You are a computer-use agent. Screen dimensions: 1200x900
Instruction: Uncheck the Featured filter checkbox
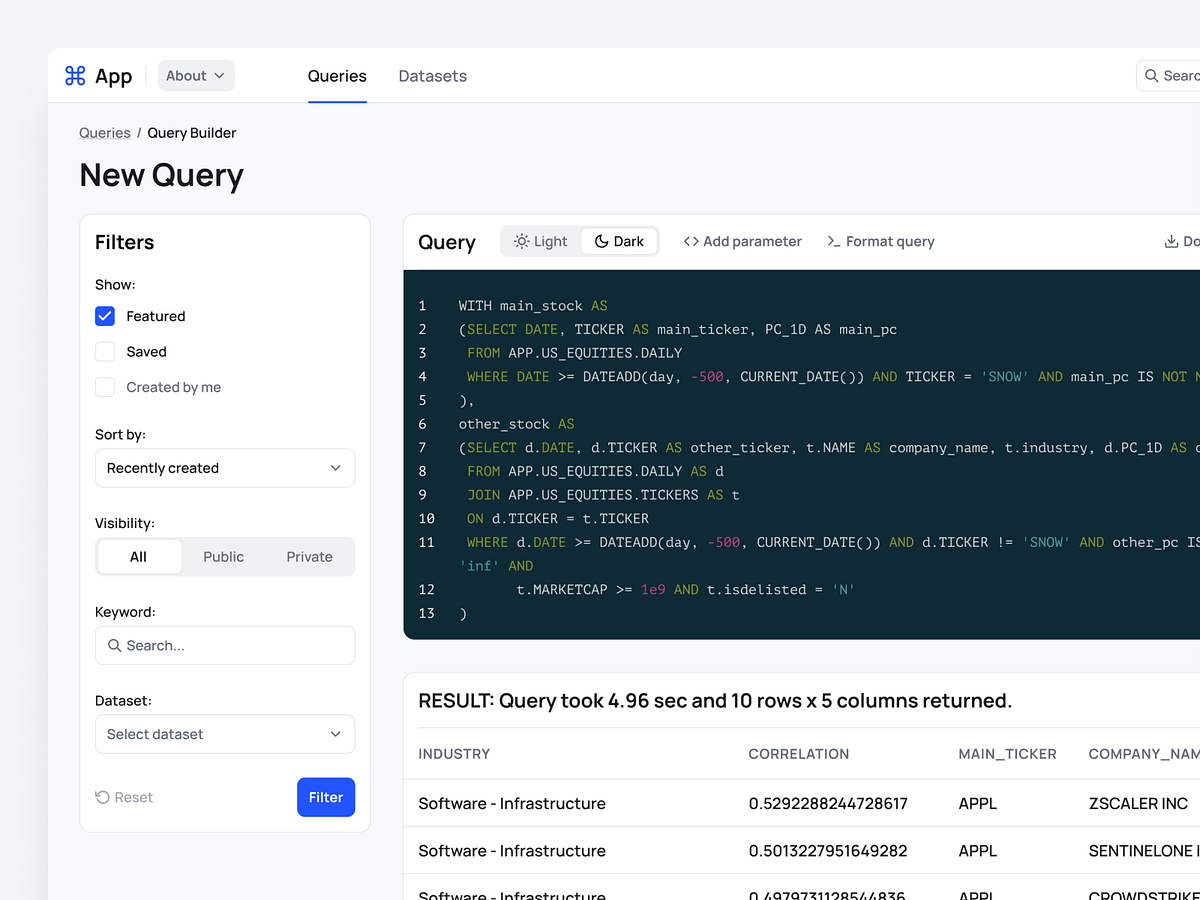[x=105, y=316]
